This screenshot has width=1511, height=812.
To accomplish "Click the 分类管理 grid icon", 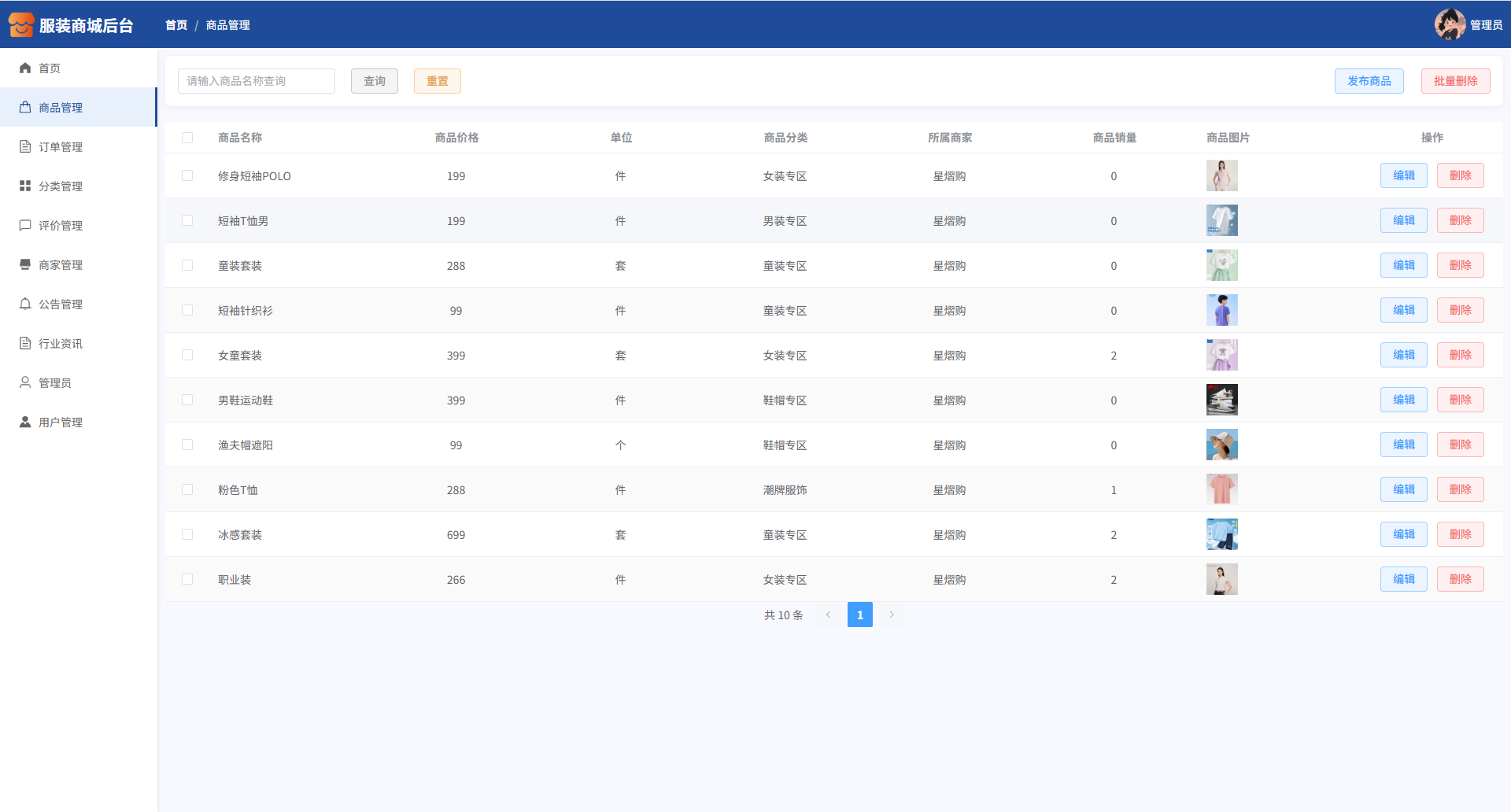I will click(25, 186).
